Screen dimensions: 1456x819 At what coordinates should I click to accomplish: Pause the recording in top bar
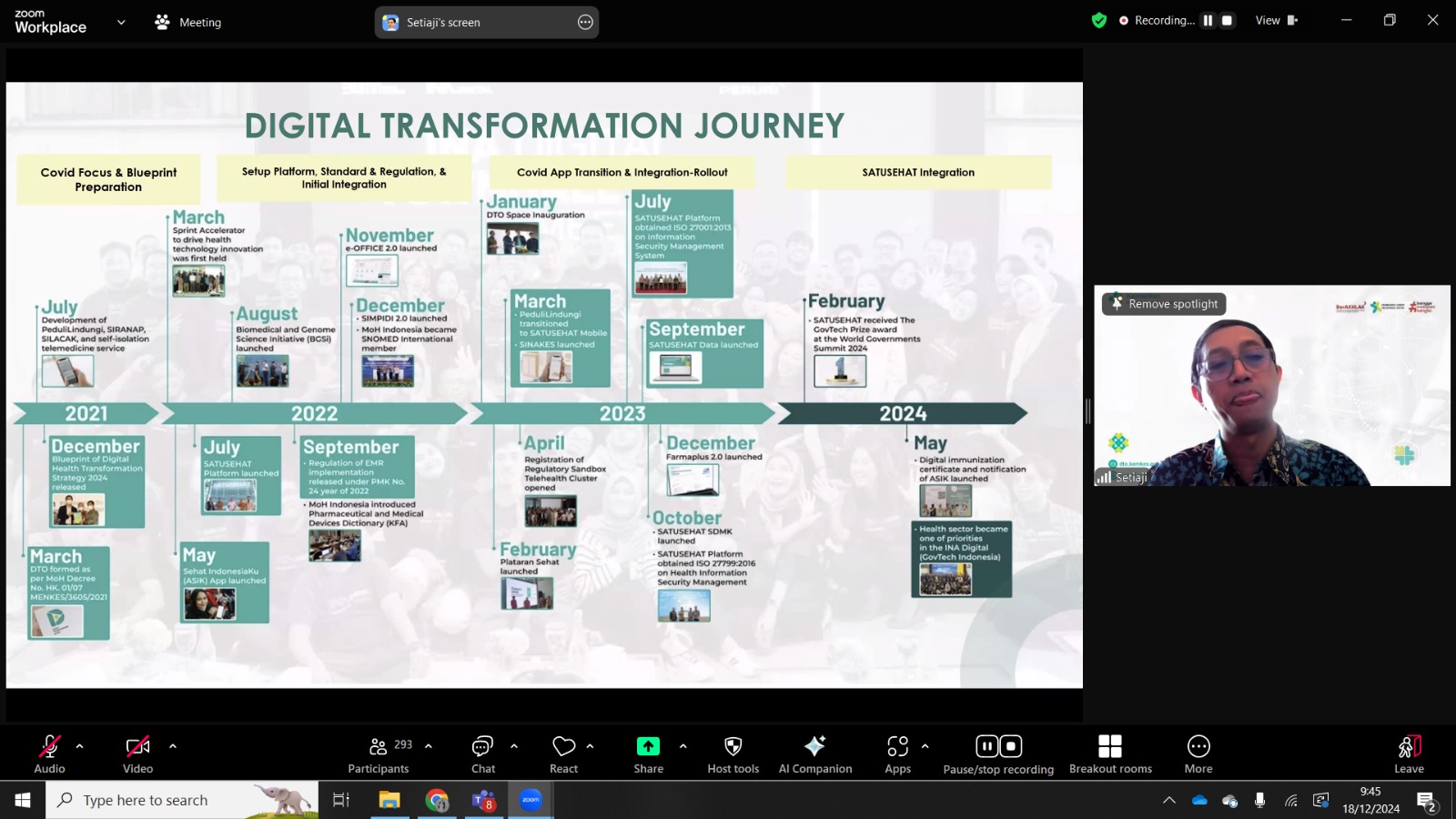pos(1208,20)
